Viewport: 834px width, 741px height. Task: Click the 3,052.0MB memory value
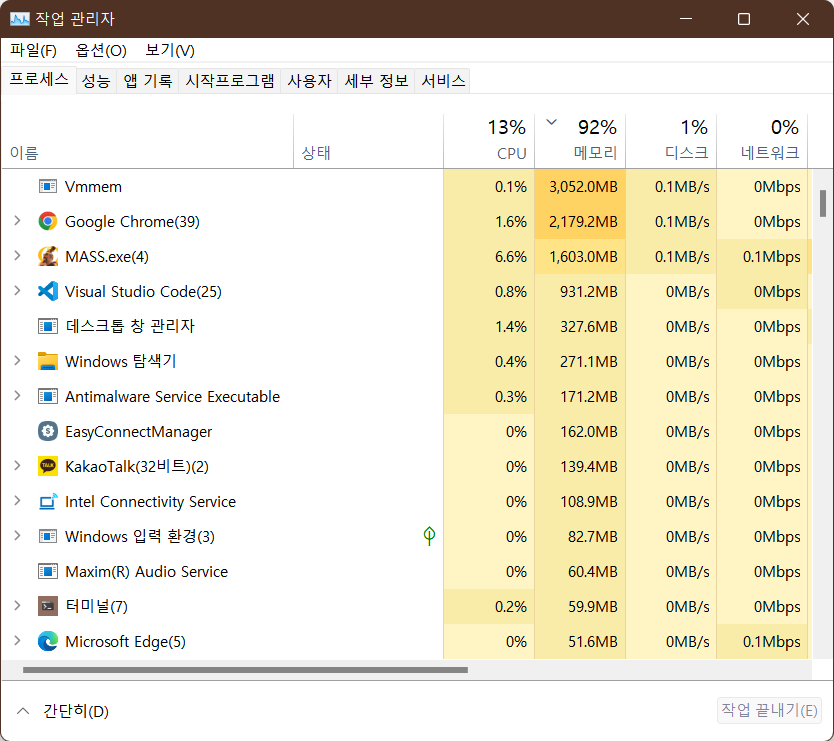[x=583, y=187]
